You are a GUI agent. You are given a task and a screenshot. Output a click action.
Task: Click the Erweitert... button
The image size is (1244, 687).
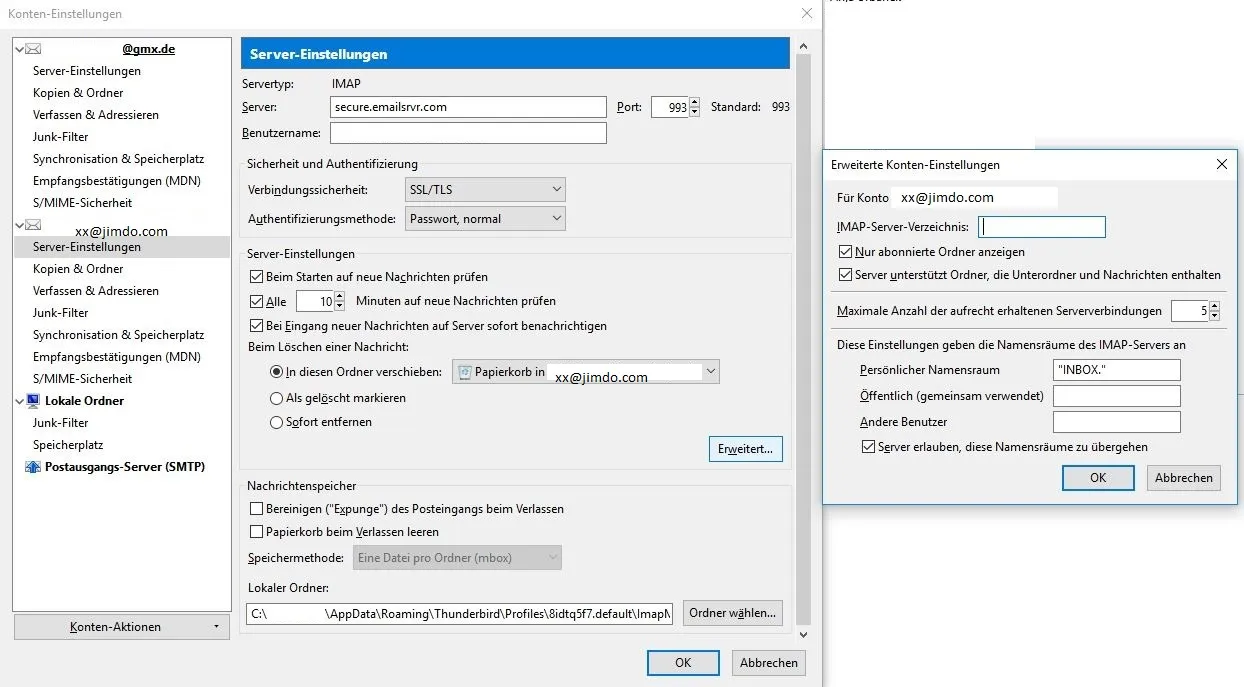point(745,449)
